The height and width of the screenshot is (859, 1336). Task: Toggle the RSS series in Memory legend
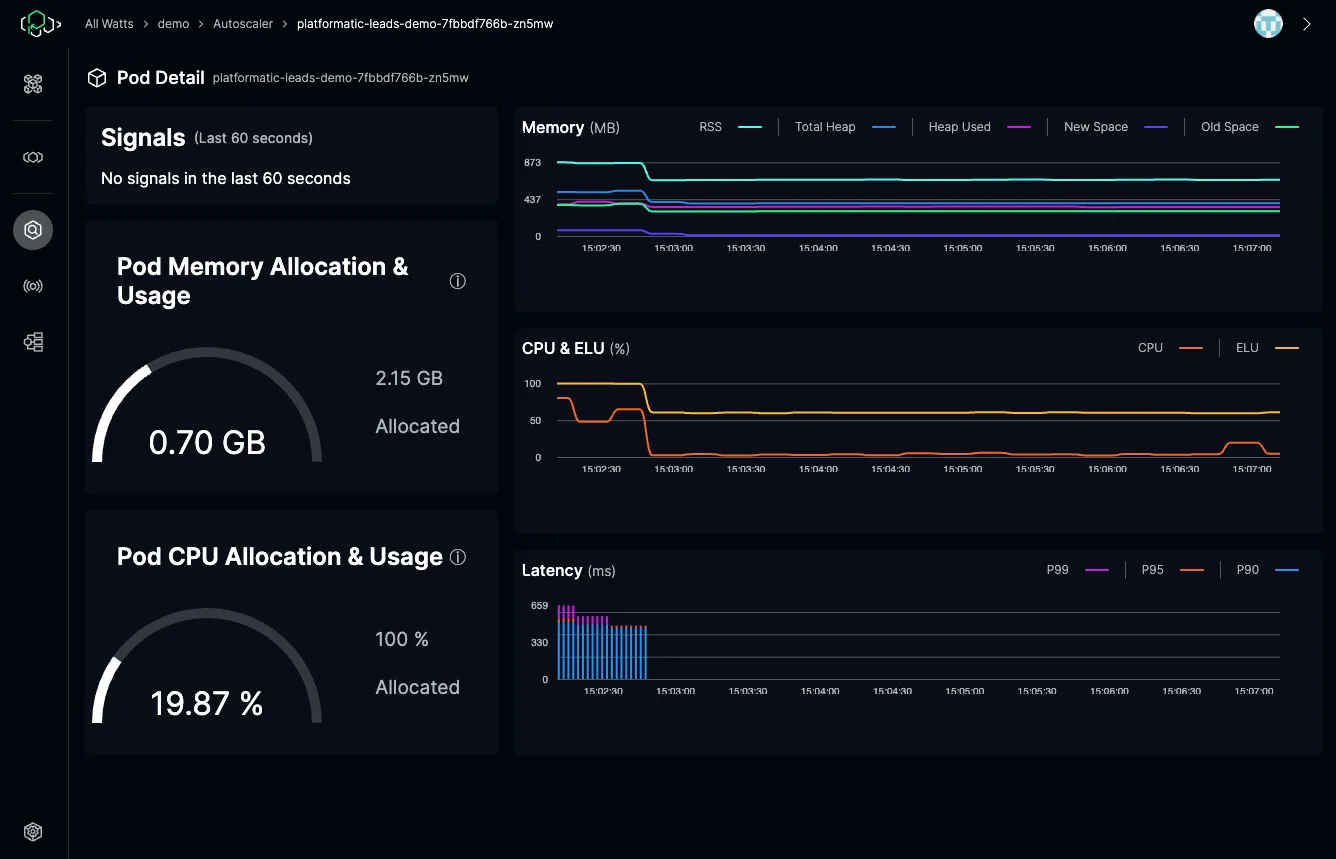[x=729, y=127]
